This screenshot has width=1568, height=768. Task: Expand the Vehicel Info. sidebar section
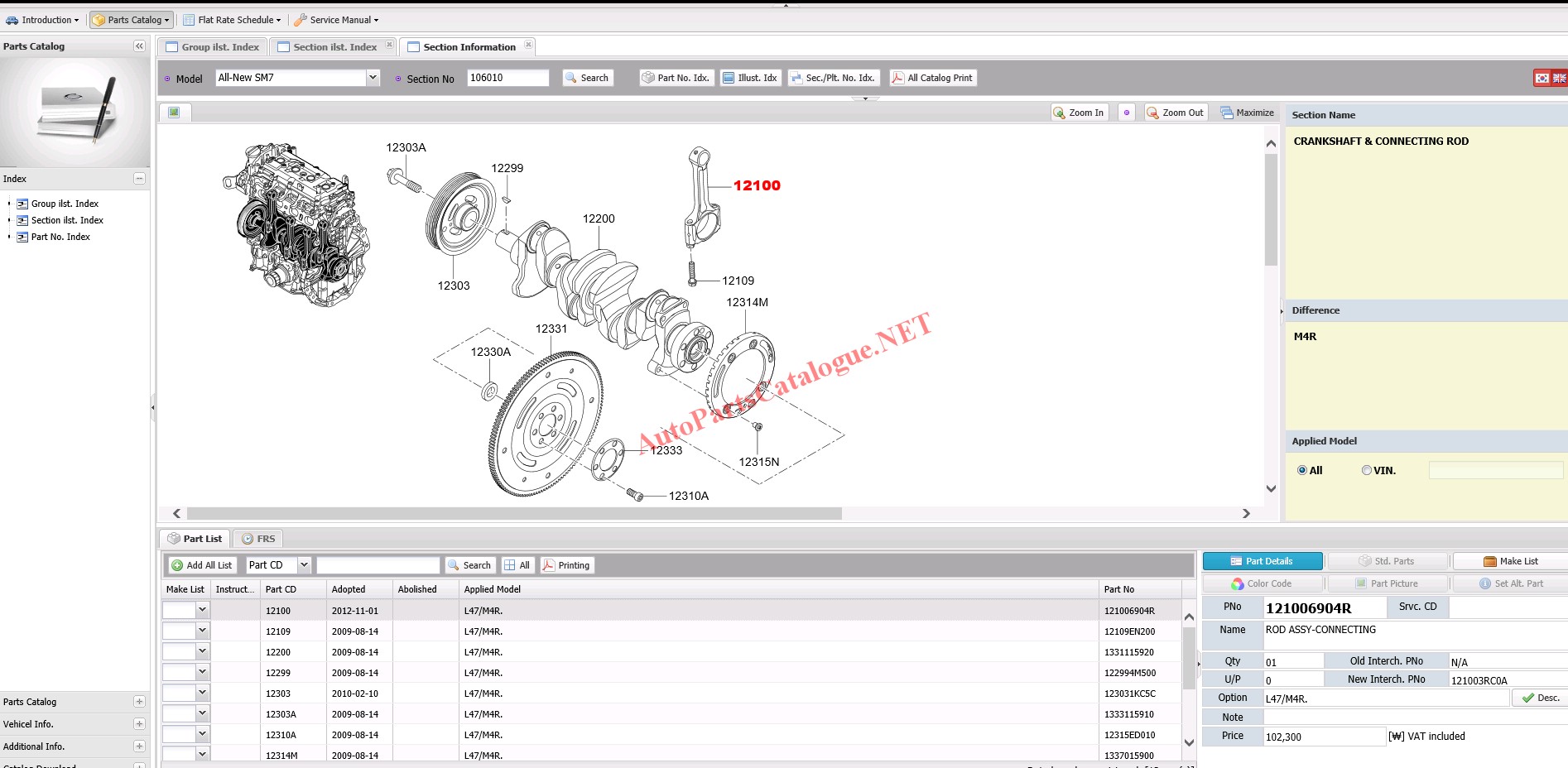pyautogui.click(x=139, y=724)
